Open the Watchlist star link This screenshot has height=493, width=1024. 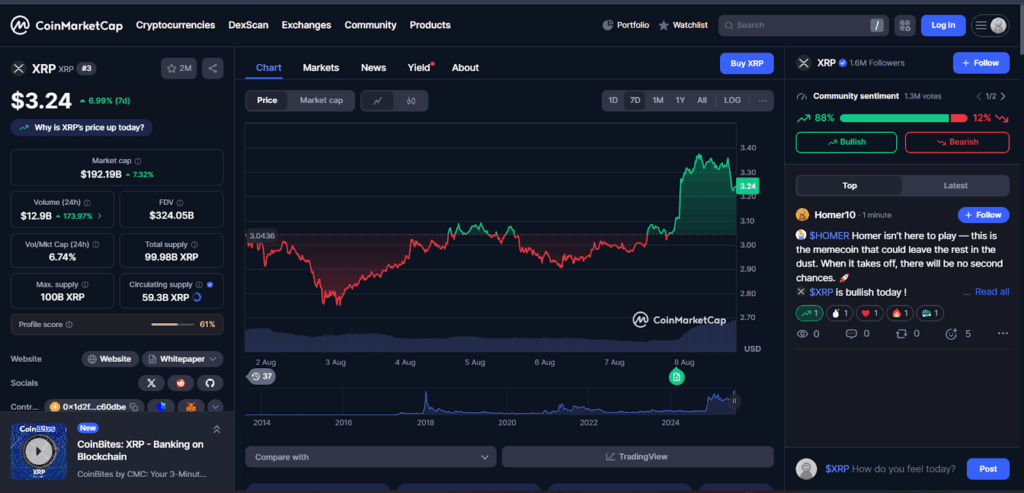click(682, 25)
